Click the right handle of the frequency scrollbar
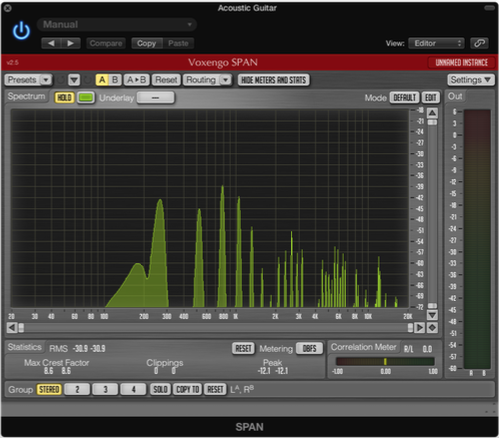 [410, 328]
